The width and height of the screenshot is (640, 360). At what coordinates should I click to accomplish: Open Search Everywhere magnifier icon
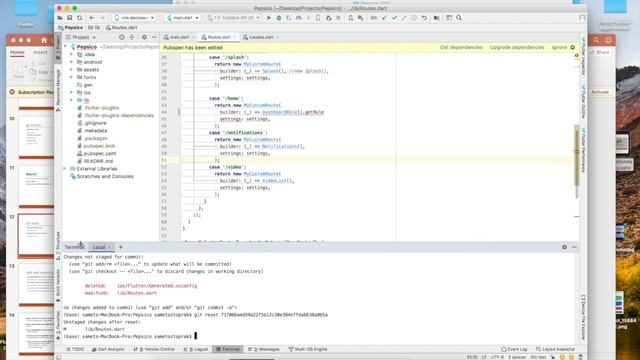pos(459,18)
